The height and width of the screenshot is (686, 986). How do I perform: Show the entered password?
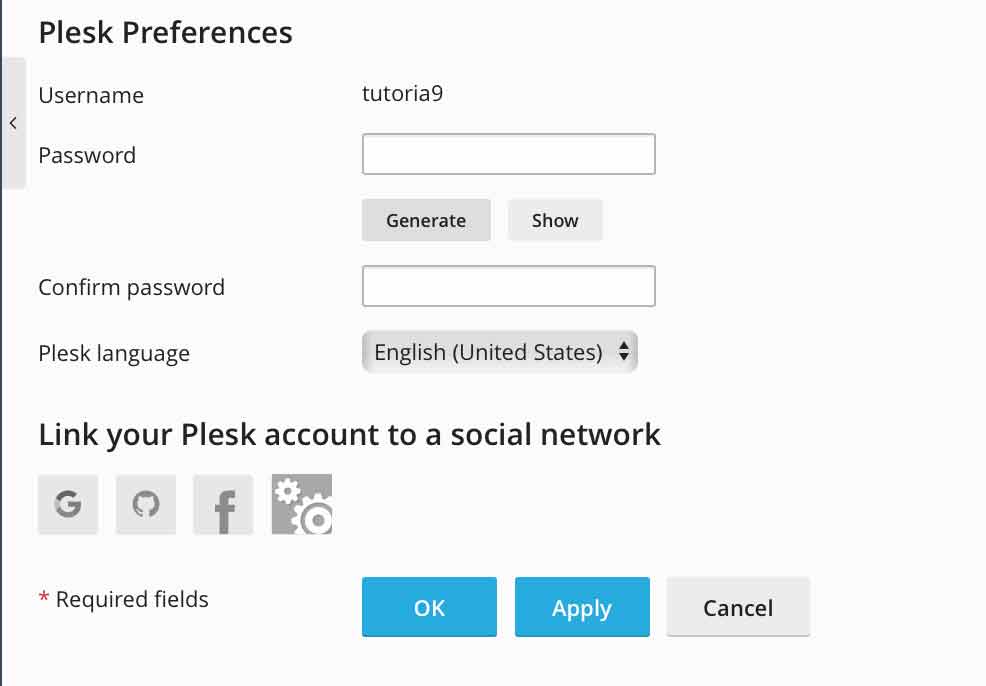pos(555,220)
